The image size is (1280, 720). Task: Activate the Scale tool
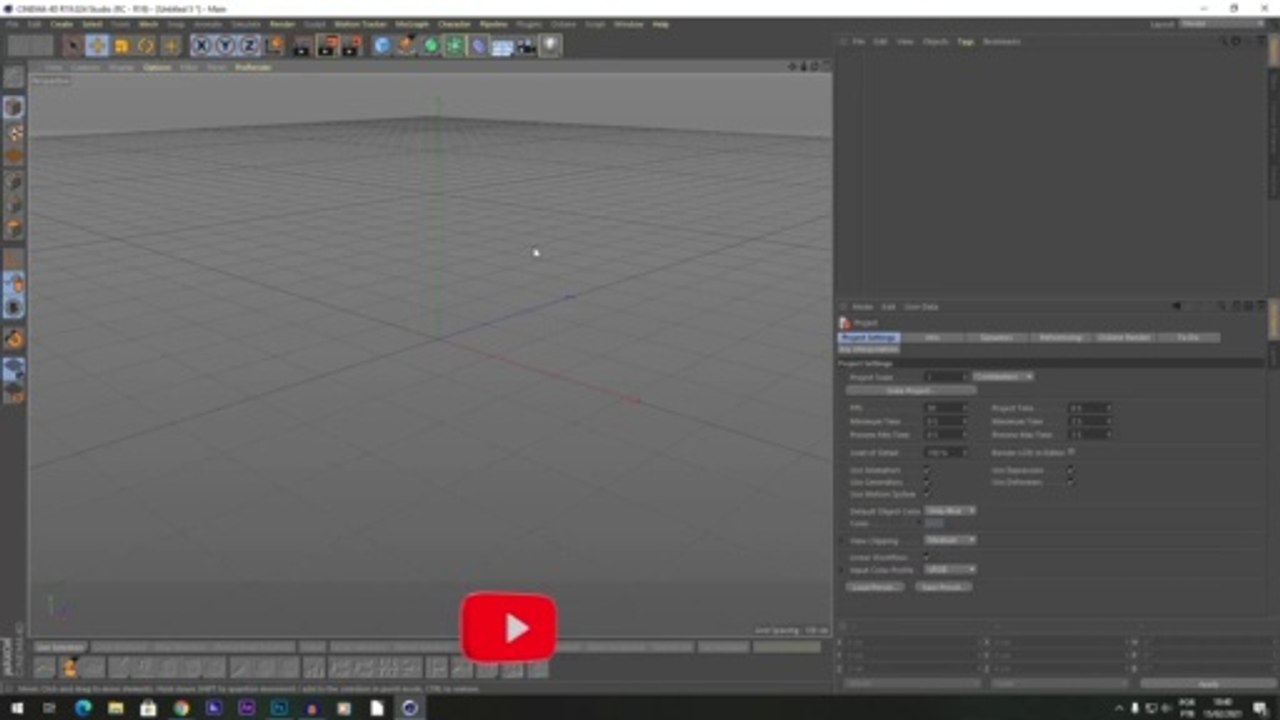[x=121, y=45]
